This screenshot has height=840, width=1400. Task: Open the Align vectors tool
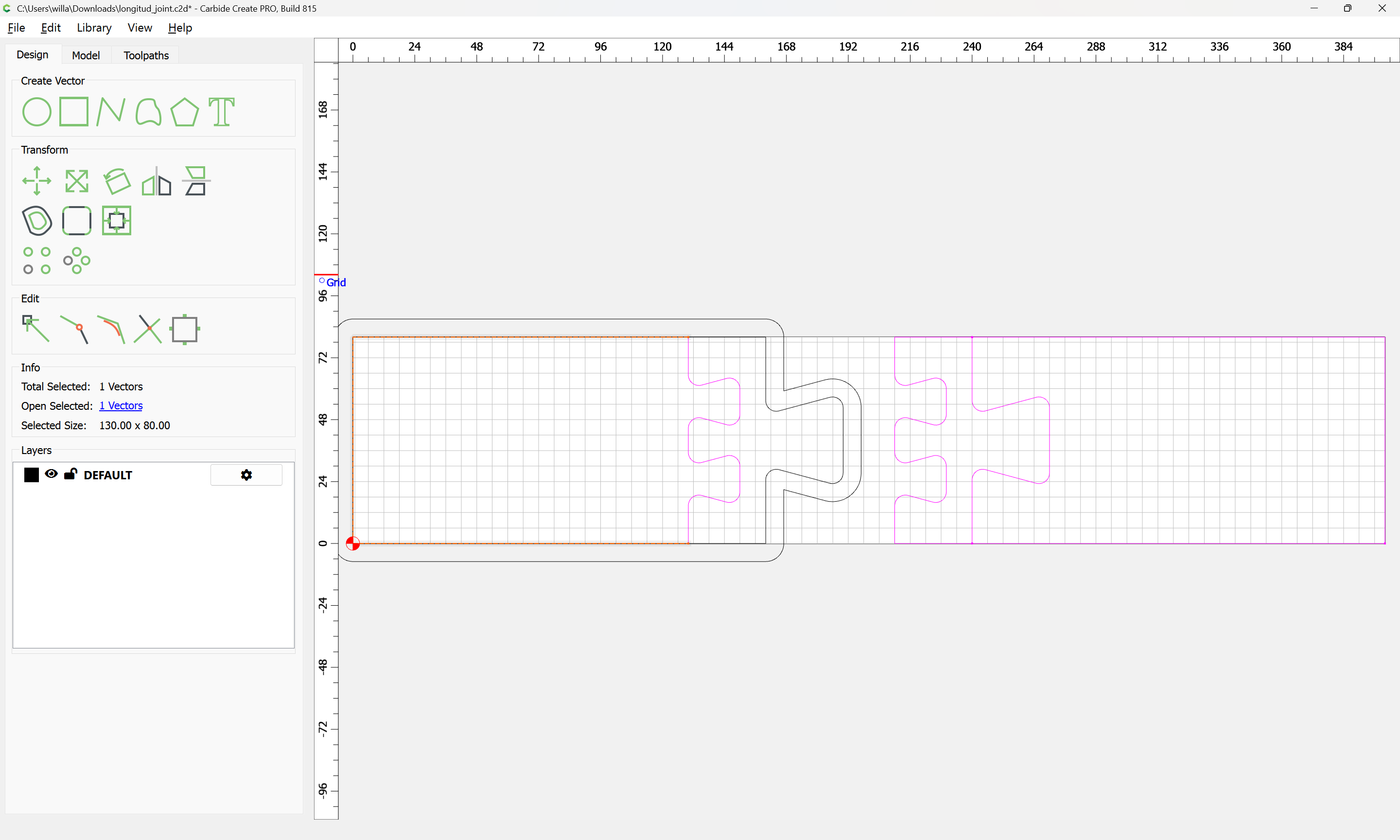tap(196, 180)
